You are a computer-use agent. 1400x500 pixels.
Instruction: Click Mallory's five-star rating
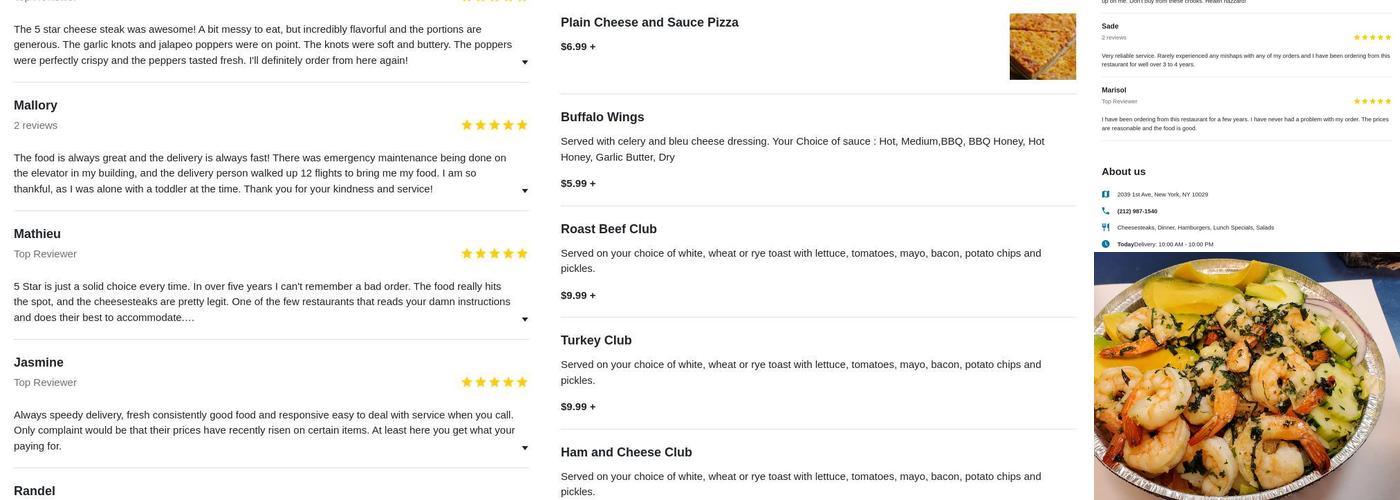click(494, 125)
